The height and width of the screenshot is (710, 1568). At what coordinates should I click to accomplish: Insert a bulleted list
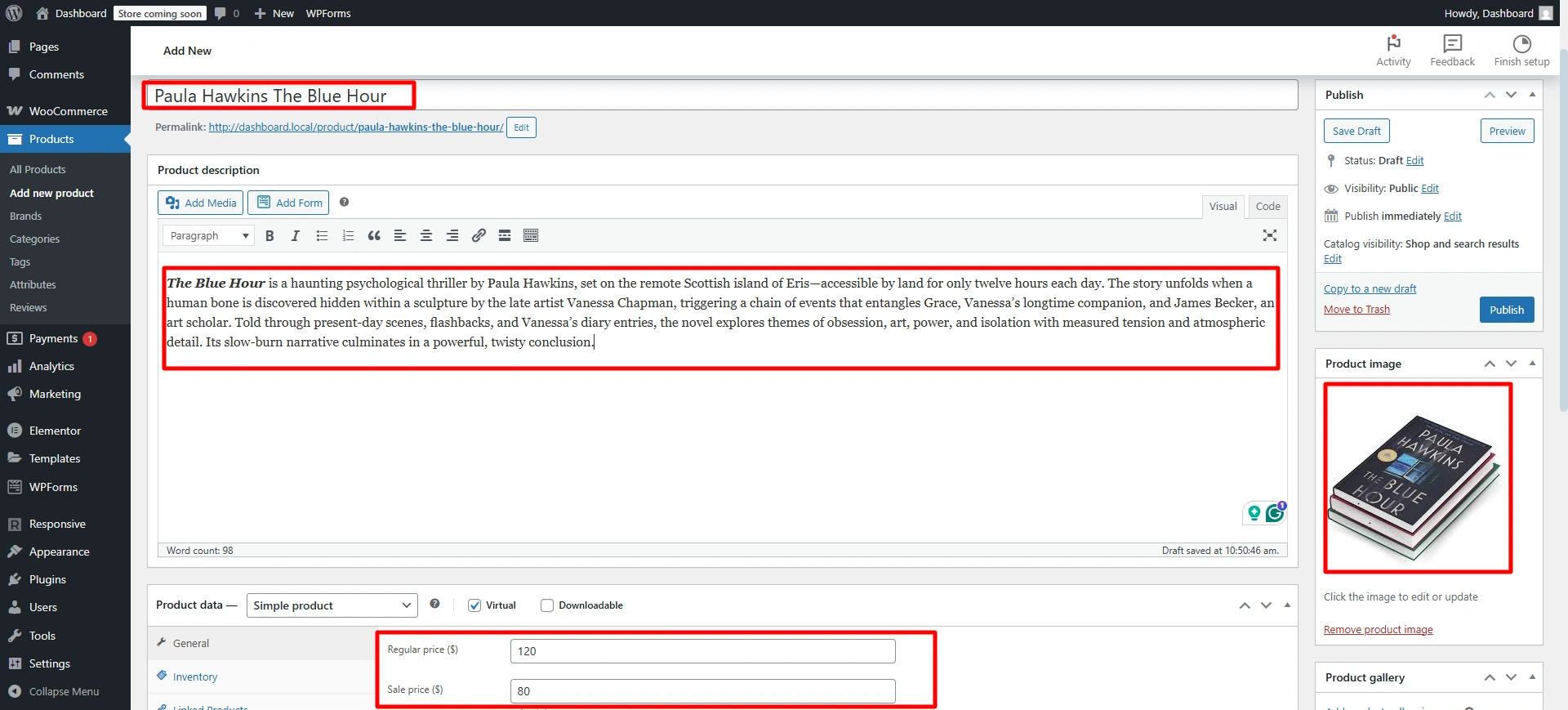click(322, 235)
